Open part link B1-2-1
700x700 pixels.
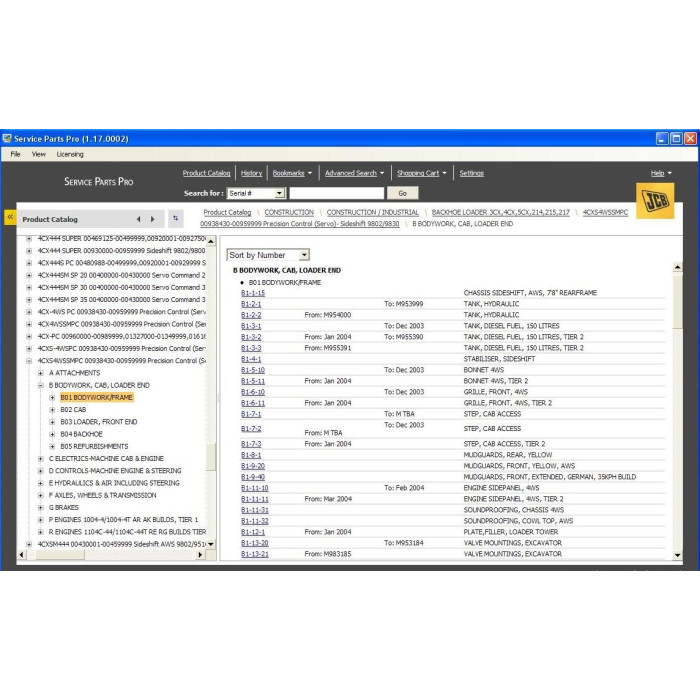(251, 304)
